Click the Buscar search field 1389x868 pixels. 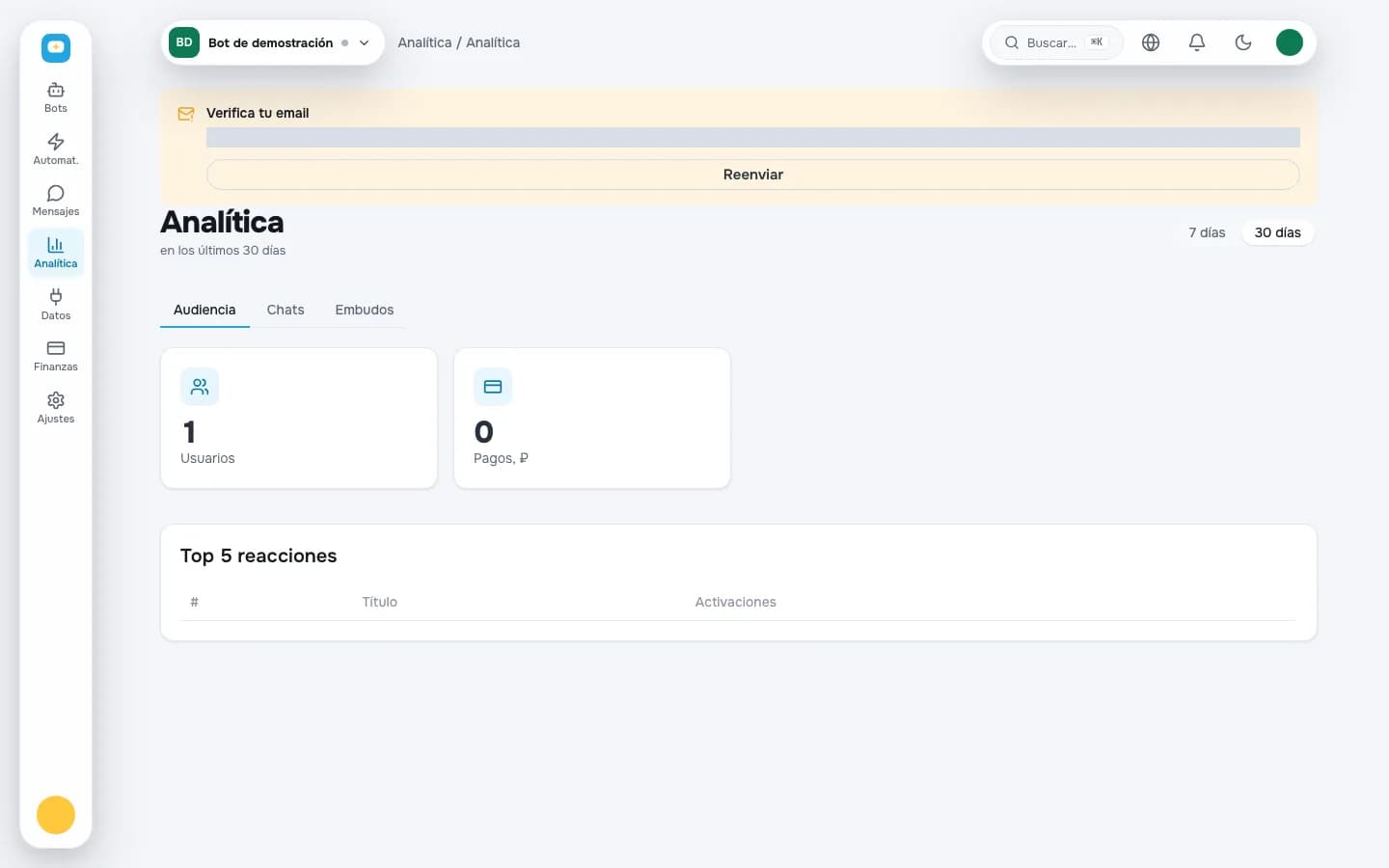[1056, 42]
